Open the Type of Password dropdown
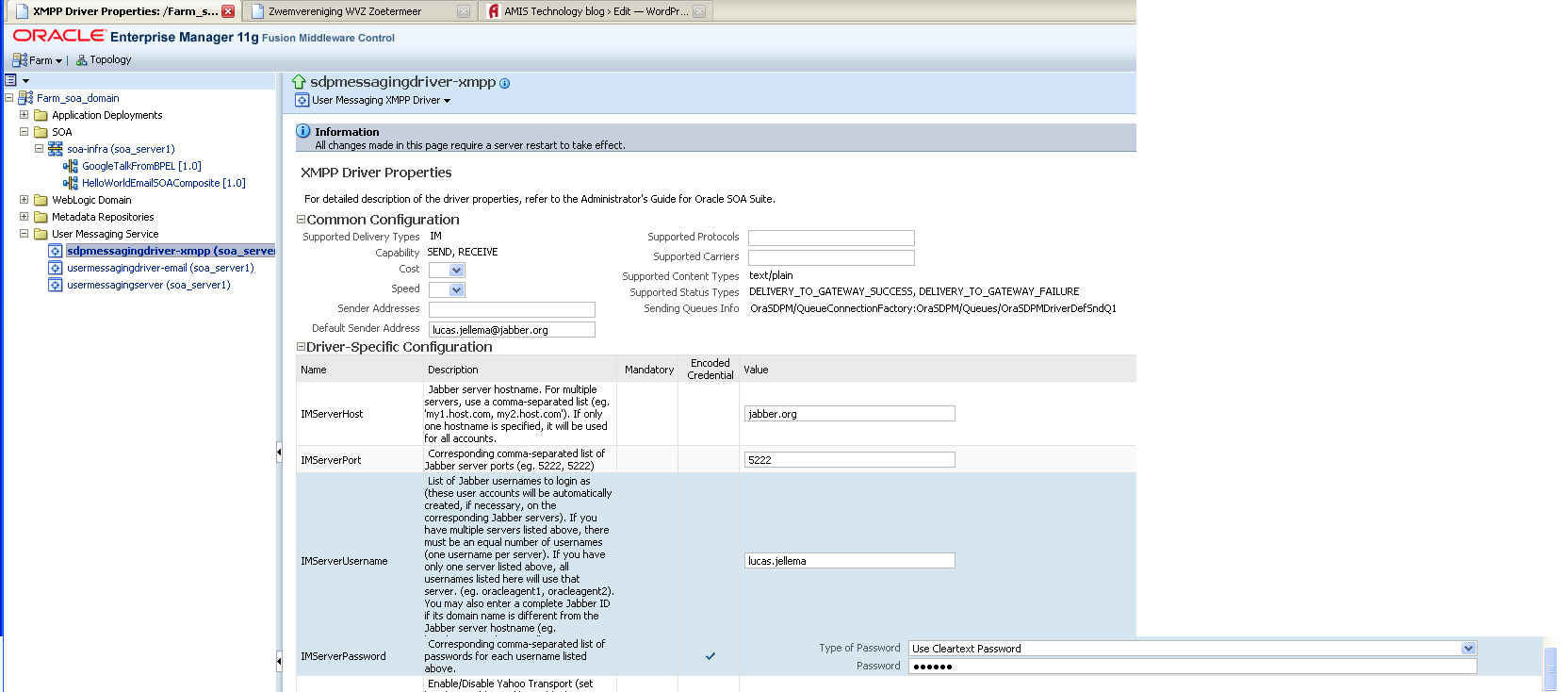The image size is (1568, 692). [1467, 649]
